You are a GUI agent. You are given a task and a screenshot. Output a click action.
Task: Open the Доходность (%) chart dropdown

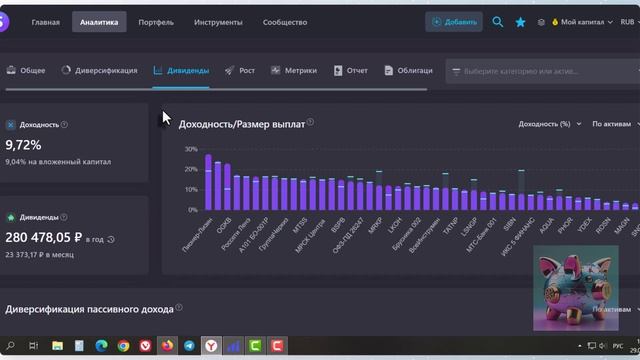pyautogui.click(x=549, y=124)
